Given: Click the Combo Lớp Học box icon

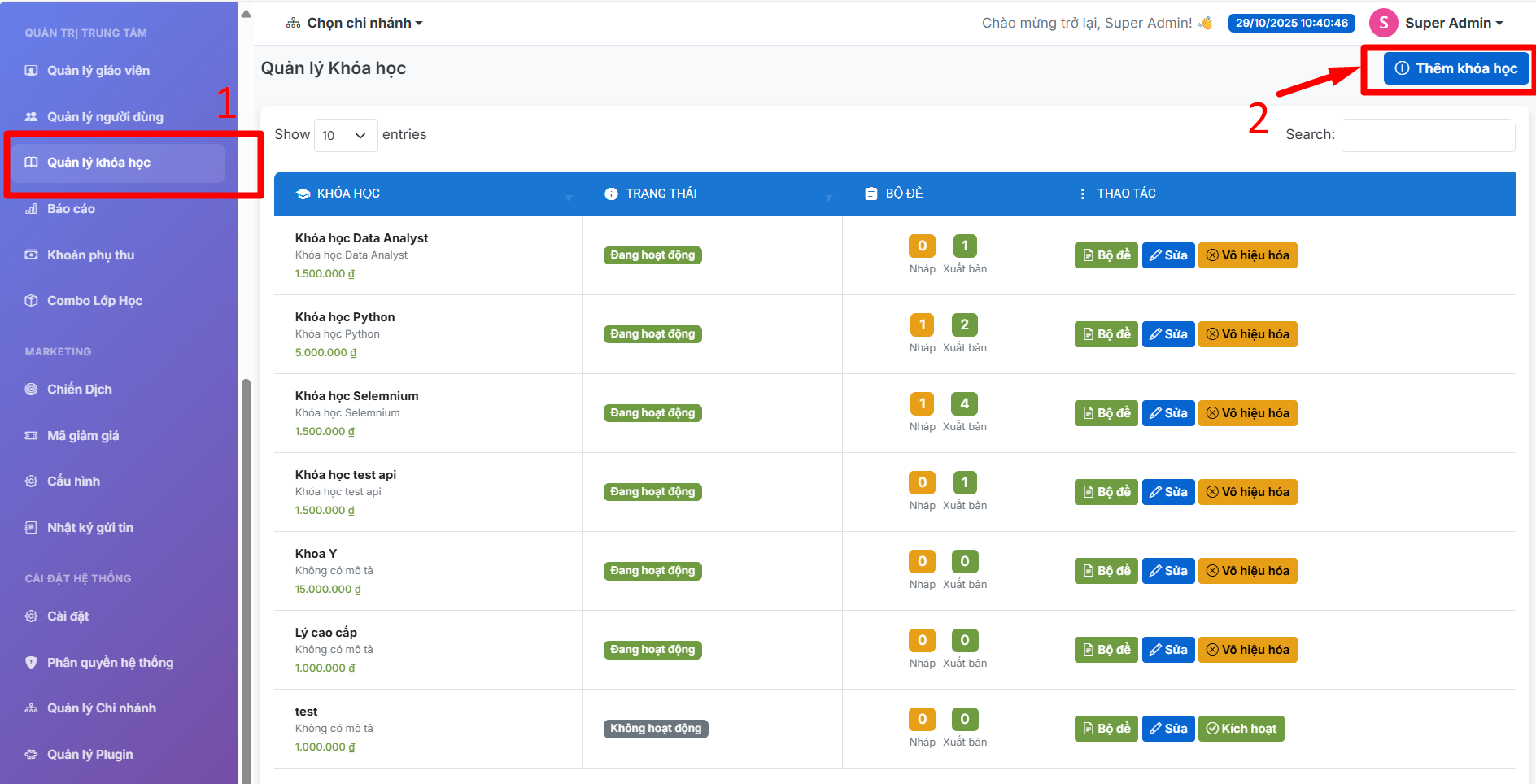Looking at the screenshot, I should (x=31, y=301).
